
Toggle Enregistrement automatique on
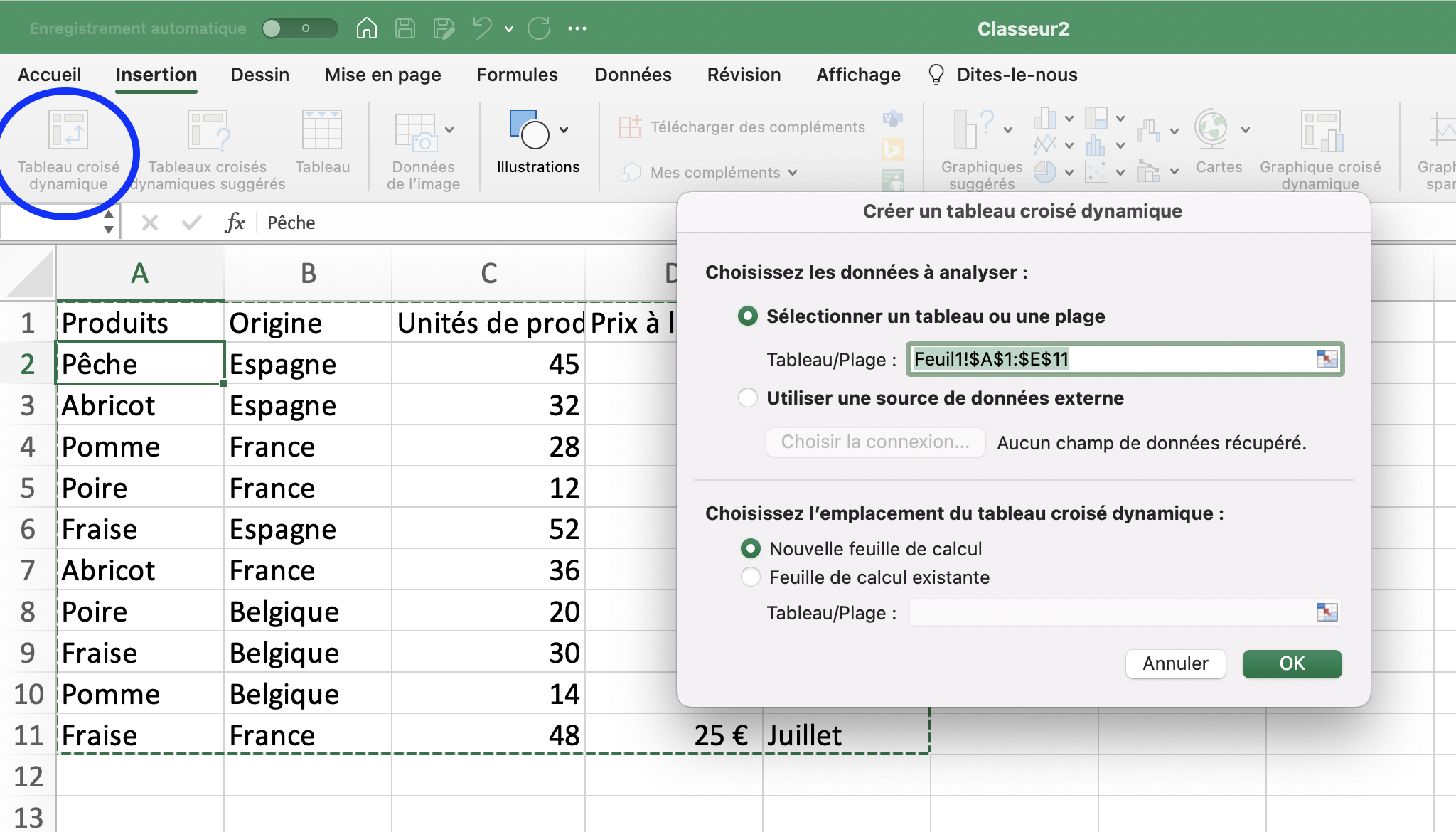tap(299, 27)
